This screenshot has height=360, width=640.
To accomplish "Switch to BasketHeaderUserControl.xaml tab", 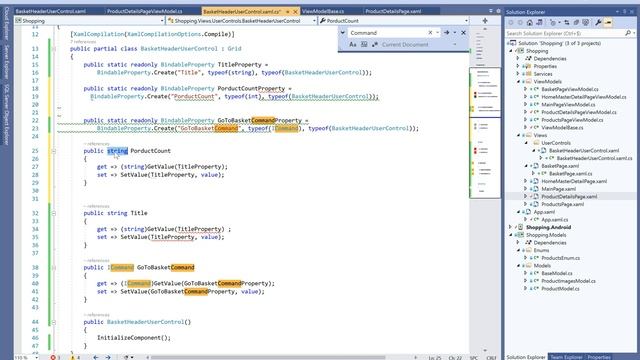I will [51, 11].
